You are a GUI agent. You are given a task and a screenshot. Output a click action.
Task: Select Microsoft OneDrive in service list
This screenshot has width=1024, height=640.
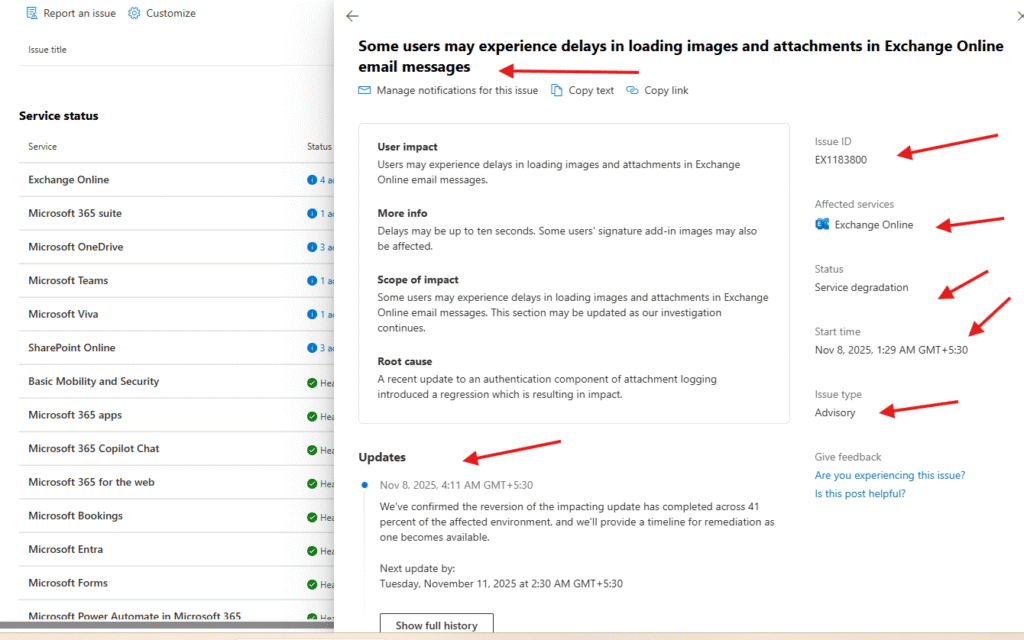(x=75, y=247)
